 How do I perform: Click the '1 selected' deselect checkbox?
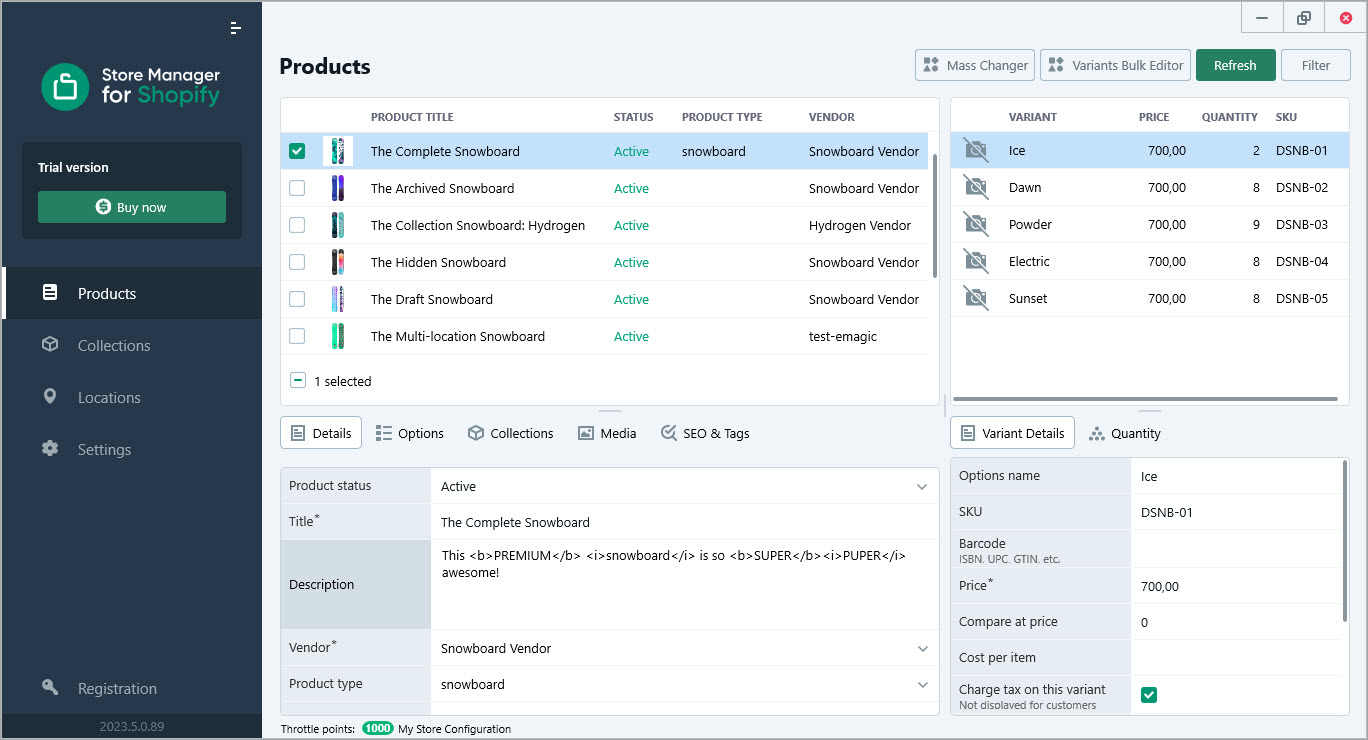298,381
